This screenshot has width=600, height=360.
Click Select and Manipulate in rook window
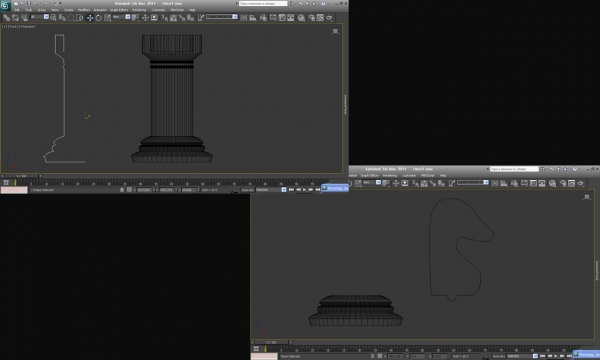coord(145,18)
